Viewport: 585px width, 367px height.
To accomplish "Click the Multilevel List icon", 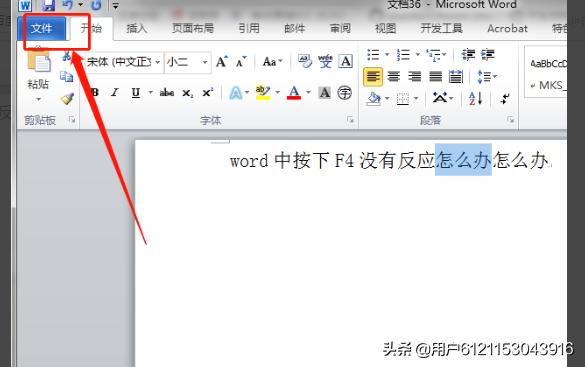I will [434, 55].
